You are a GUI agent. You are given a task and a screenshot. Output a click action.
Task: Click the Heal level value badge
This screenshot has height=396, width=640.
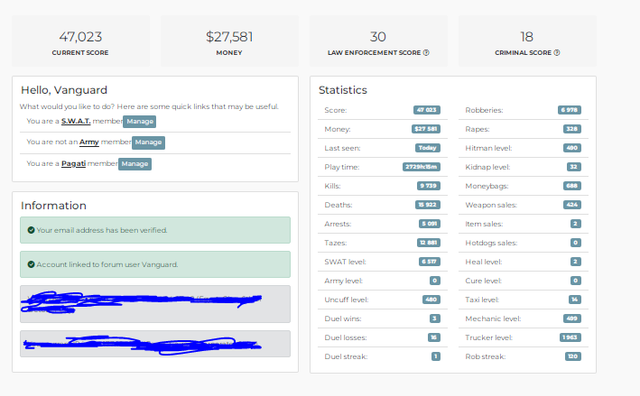pyautogui.click(x=576, y=262)
